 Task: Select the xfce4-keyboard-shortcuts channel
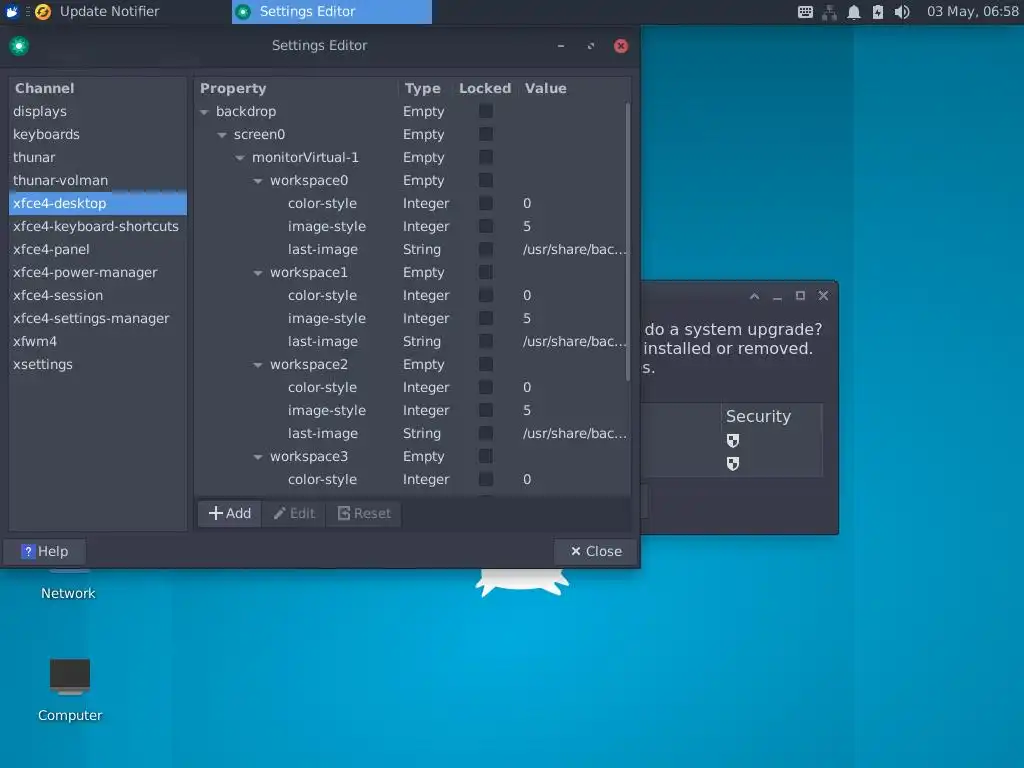[x=98, y=227]
